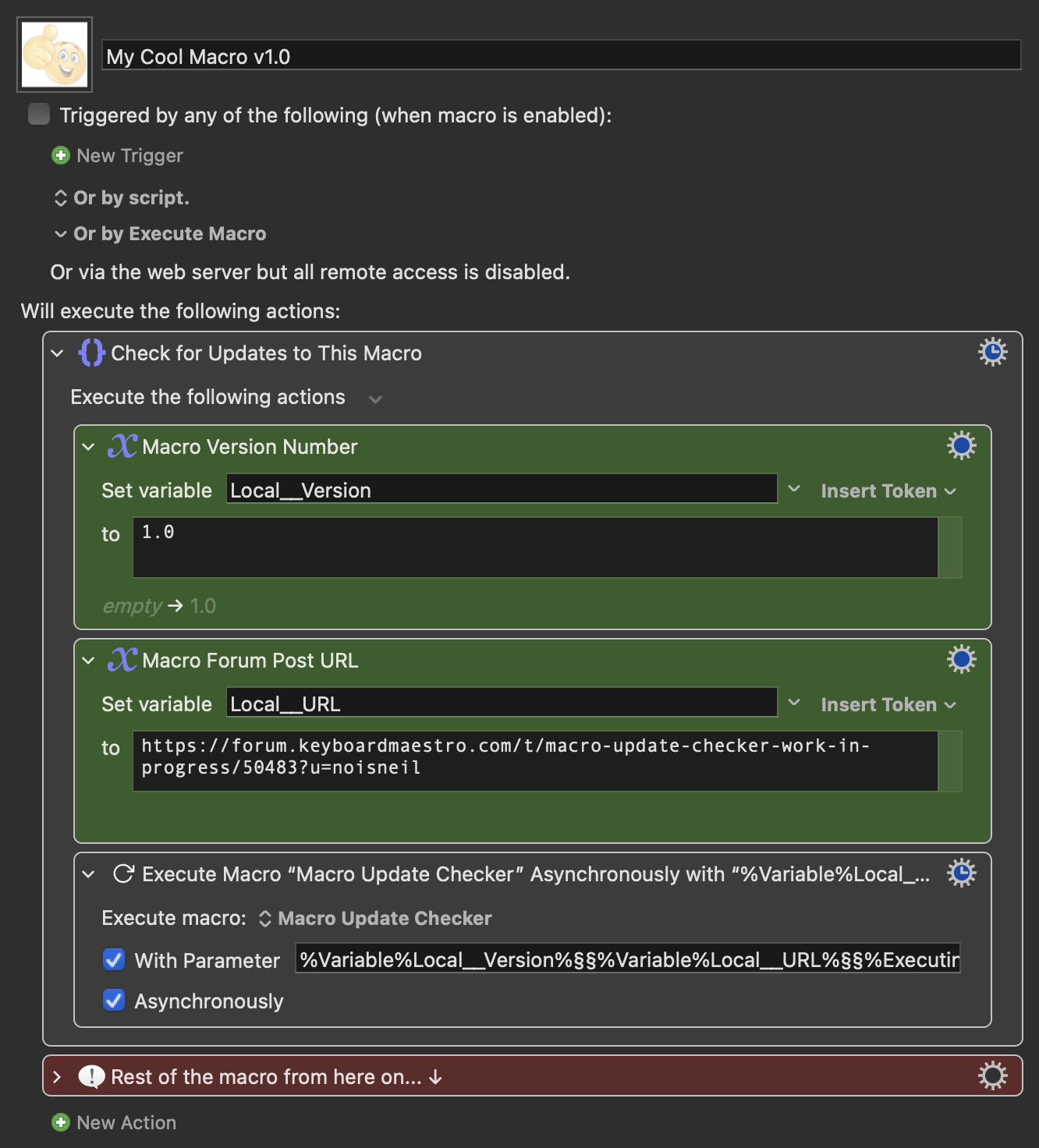Open the Execute the following actions dropdown

[375, 399]
